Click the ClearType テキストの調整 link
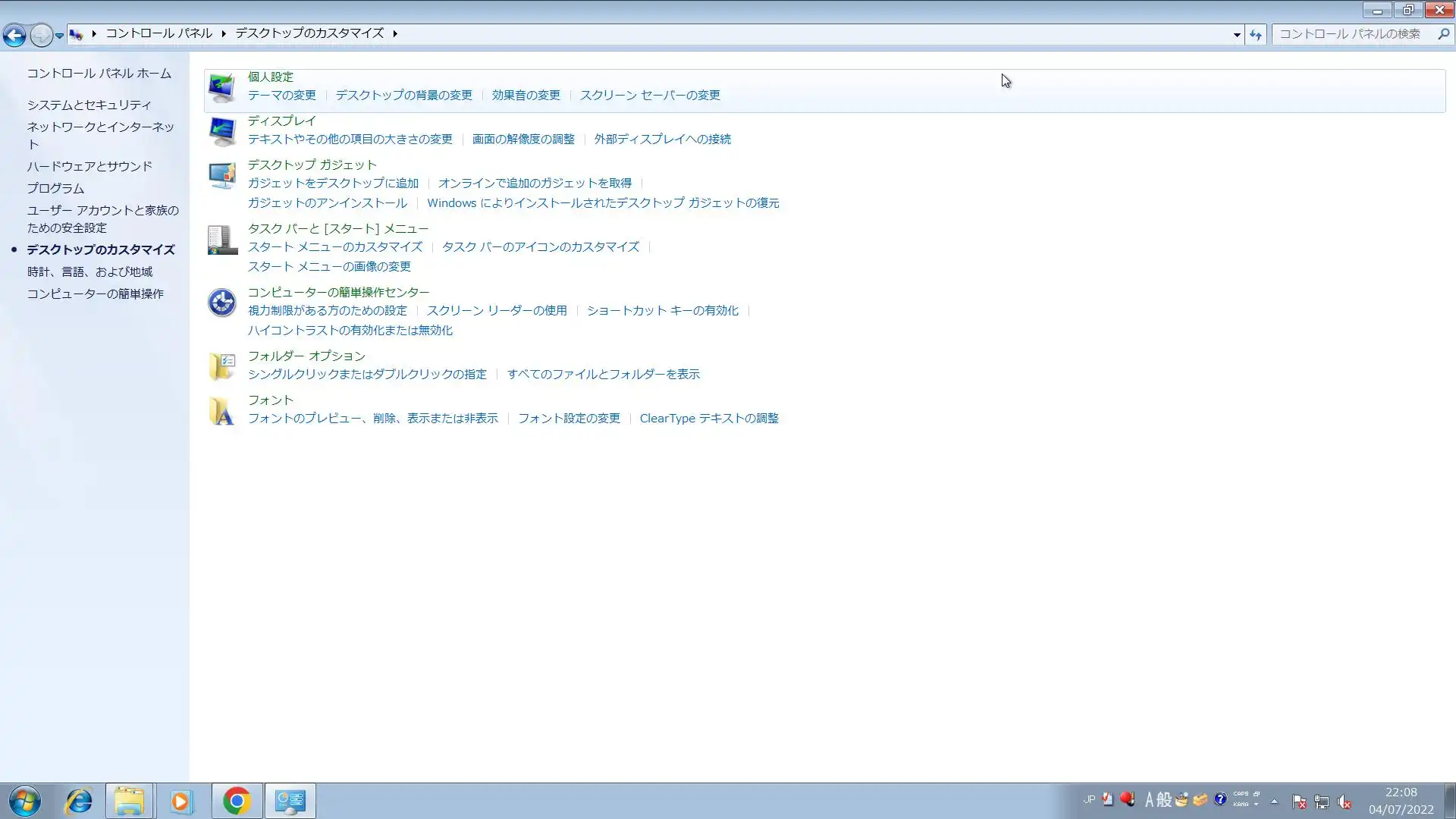Viewport: 1456px width, 819px height. click(x=709, y=419)
